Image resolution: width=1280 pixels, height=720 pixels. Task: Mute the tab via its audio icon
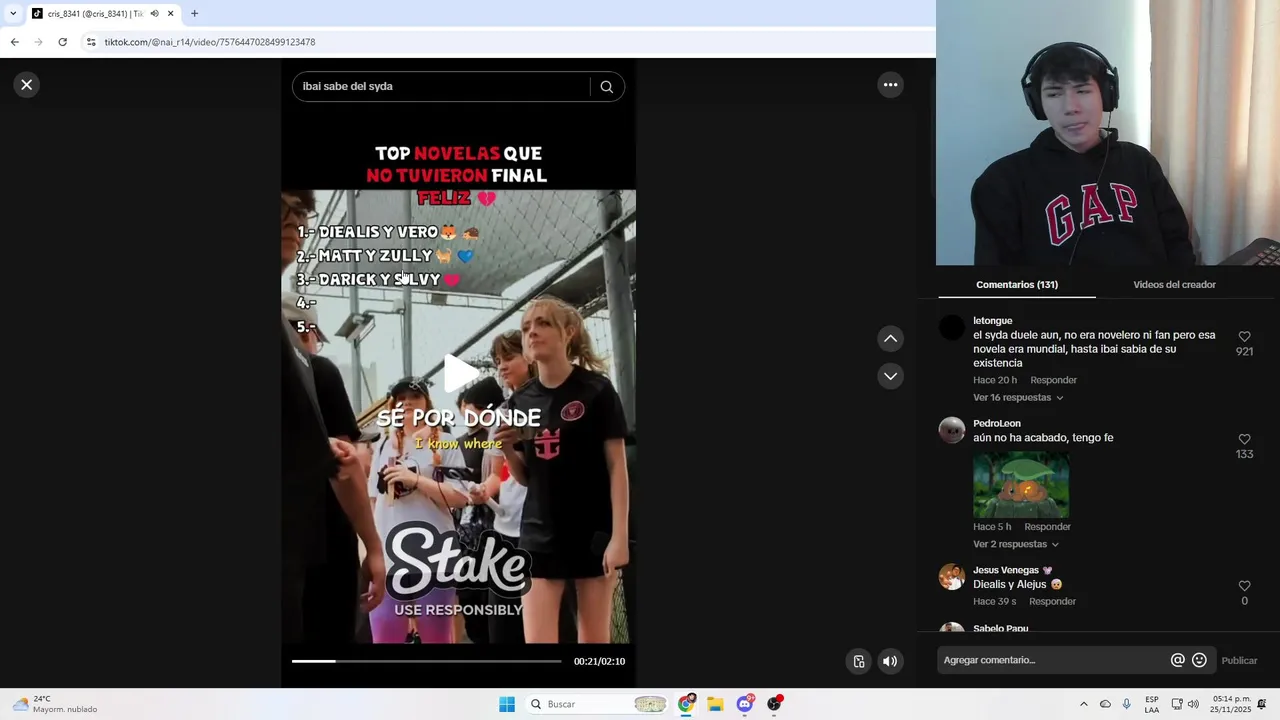154,14
